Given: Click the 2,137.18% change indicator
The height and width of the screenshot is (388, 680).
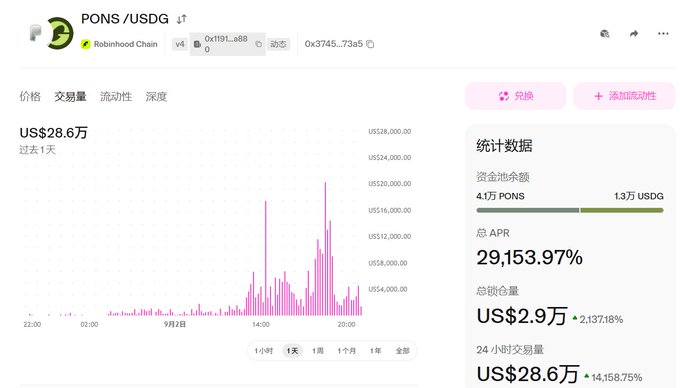Looking at the screenshot, I should [598, 320].
